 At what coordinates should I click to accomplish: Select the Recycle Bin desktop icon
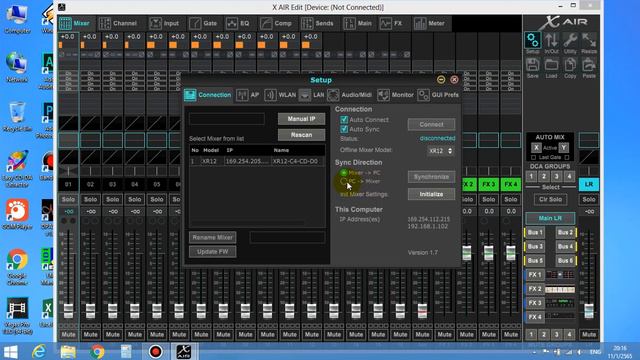pos(17,117)
